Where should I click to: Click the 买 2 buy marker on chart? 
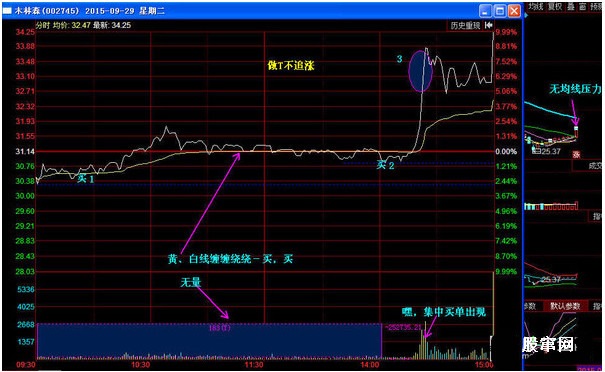[385, 165]
